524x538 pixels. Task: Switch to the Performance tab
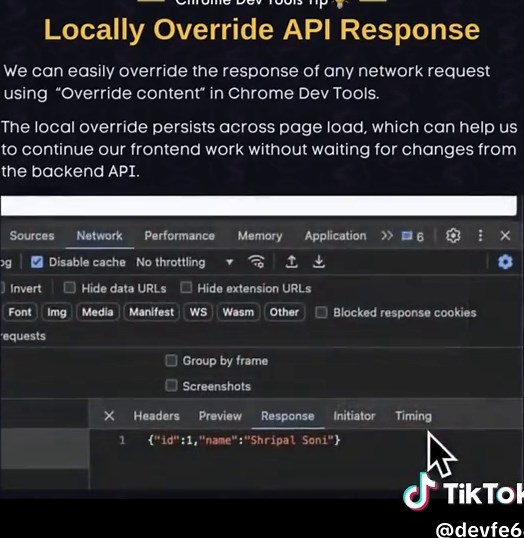click(x=179, y=236)
